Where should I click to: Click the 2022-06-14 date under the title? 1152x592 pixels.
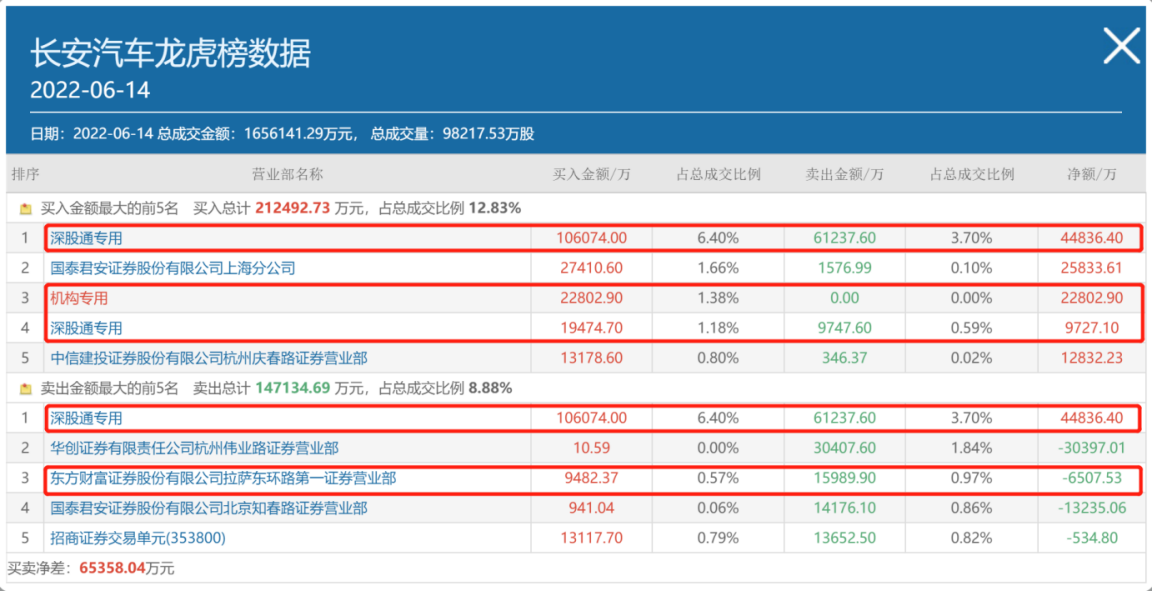tap(90, 90)
